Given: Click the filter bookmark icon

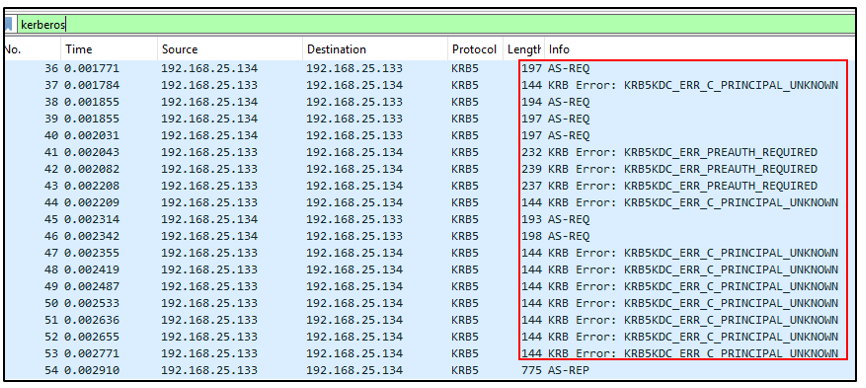Looking at the screenshot, I should tap(9, 25).
